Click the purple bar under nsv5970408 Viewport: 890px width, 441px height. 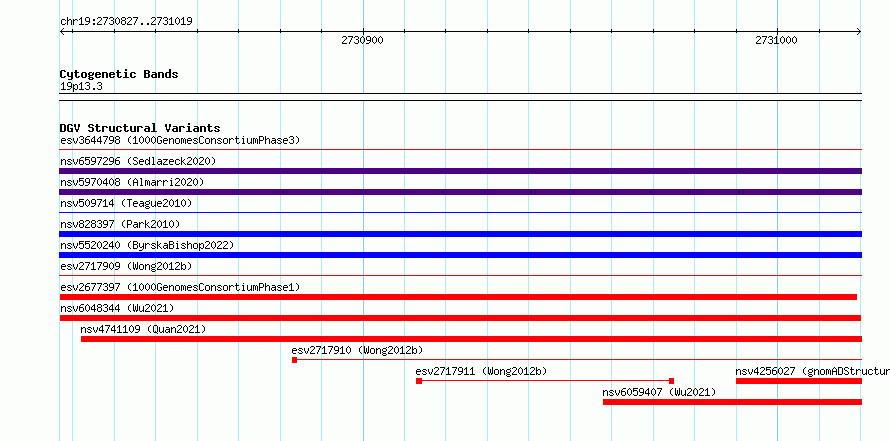point(460,192)
